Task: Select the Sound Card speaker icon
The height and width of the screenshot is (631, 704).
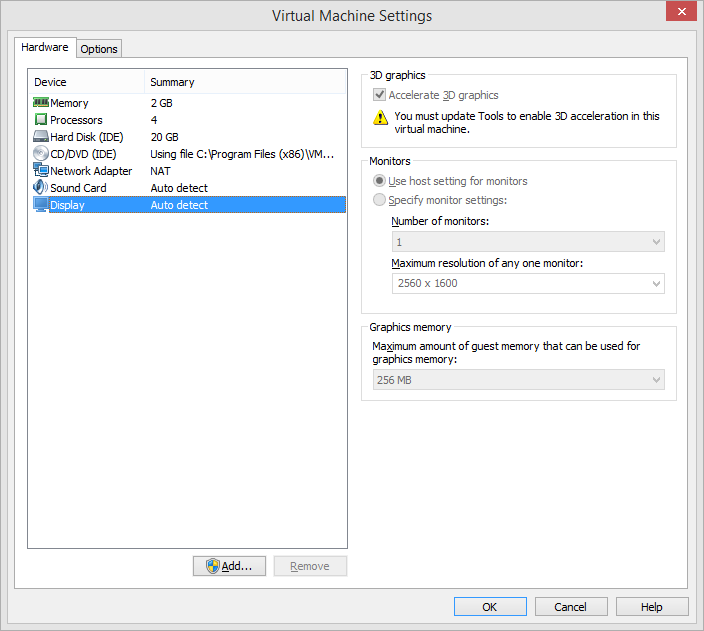Action: click(41, 188)
